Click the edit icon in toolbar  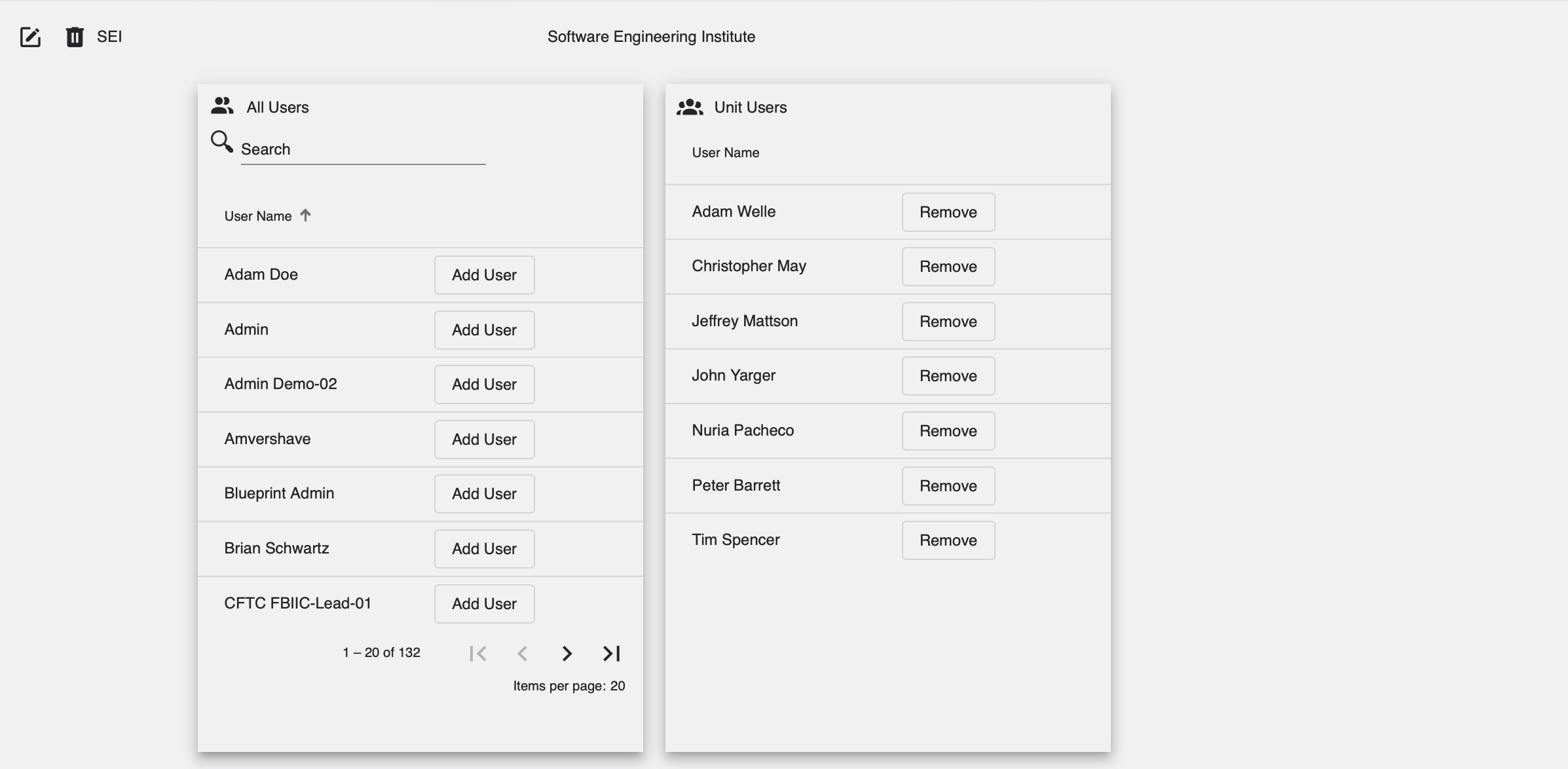[x=30, y=36]
